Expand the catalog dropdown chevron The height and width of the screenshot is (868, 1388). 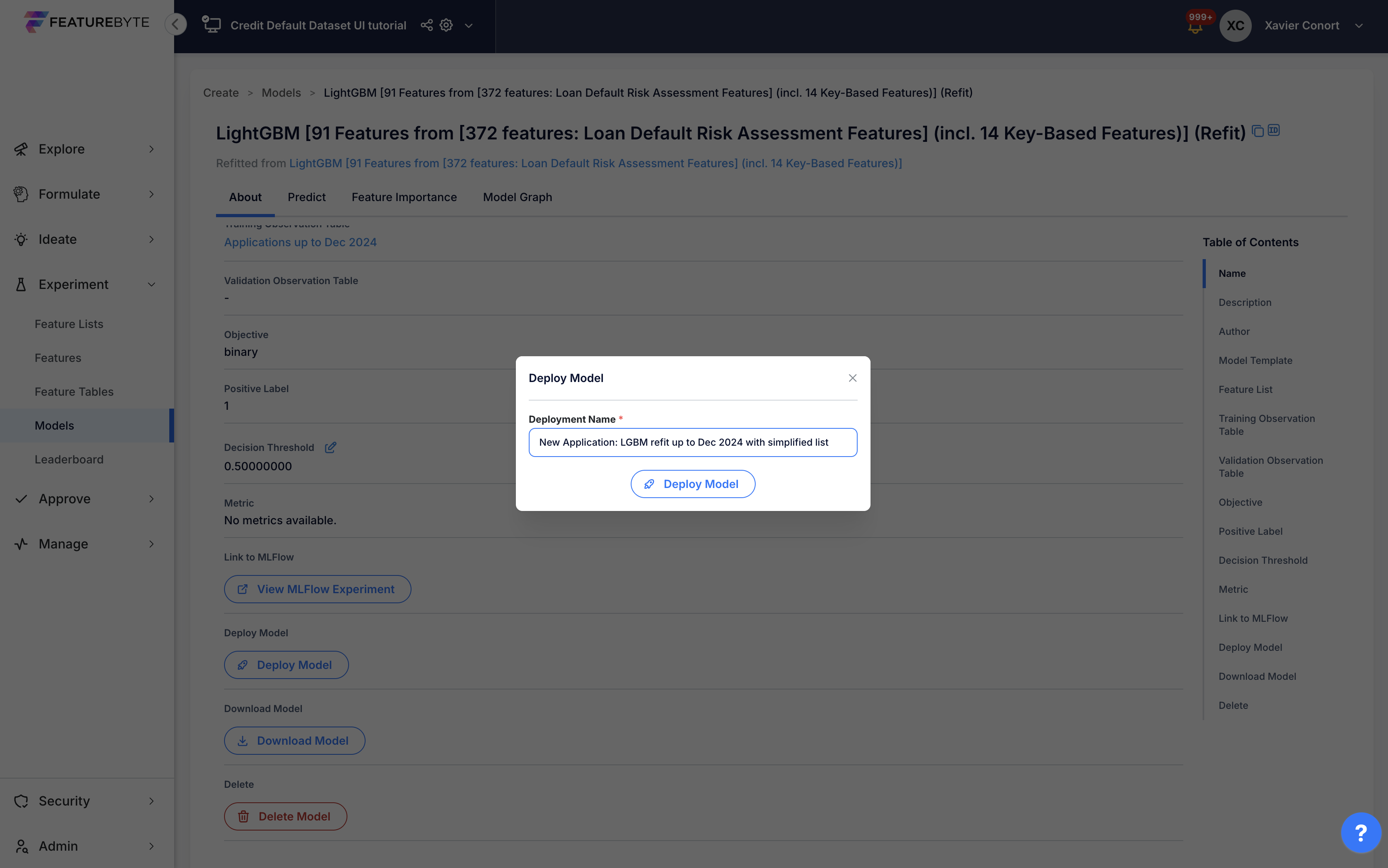[x=468, y=25]
